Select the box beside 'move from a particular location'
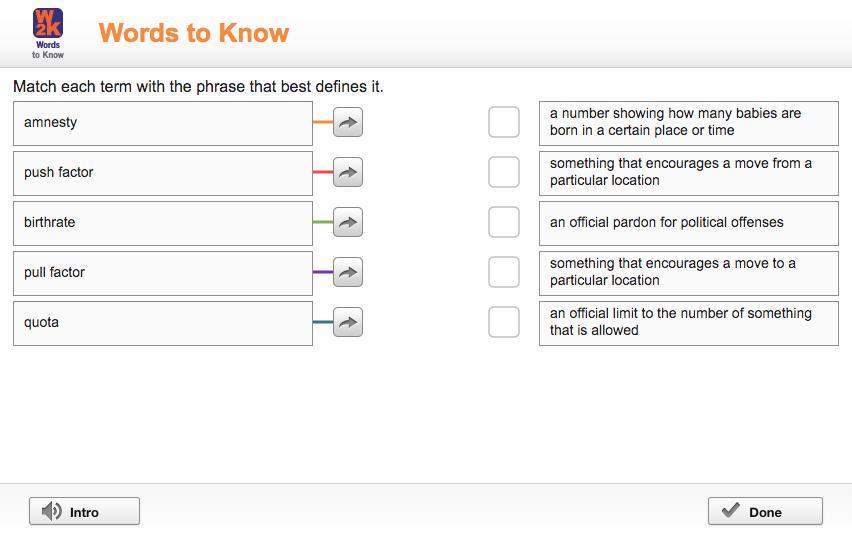This screenshot has width=852, height=538. [504, 172]
